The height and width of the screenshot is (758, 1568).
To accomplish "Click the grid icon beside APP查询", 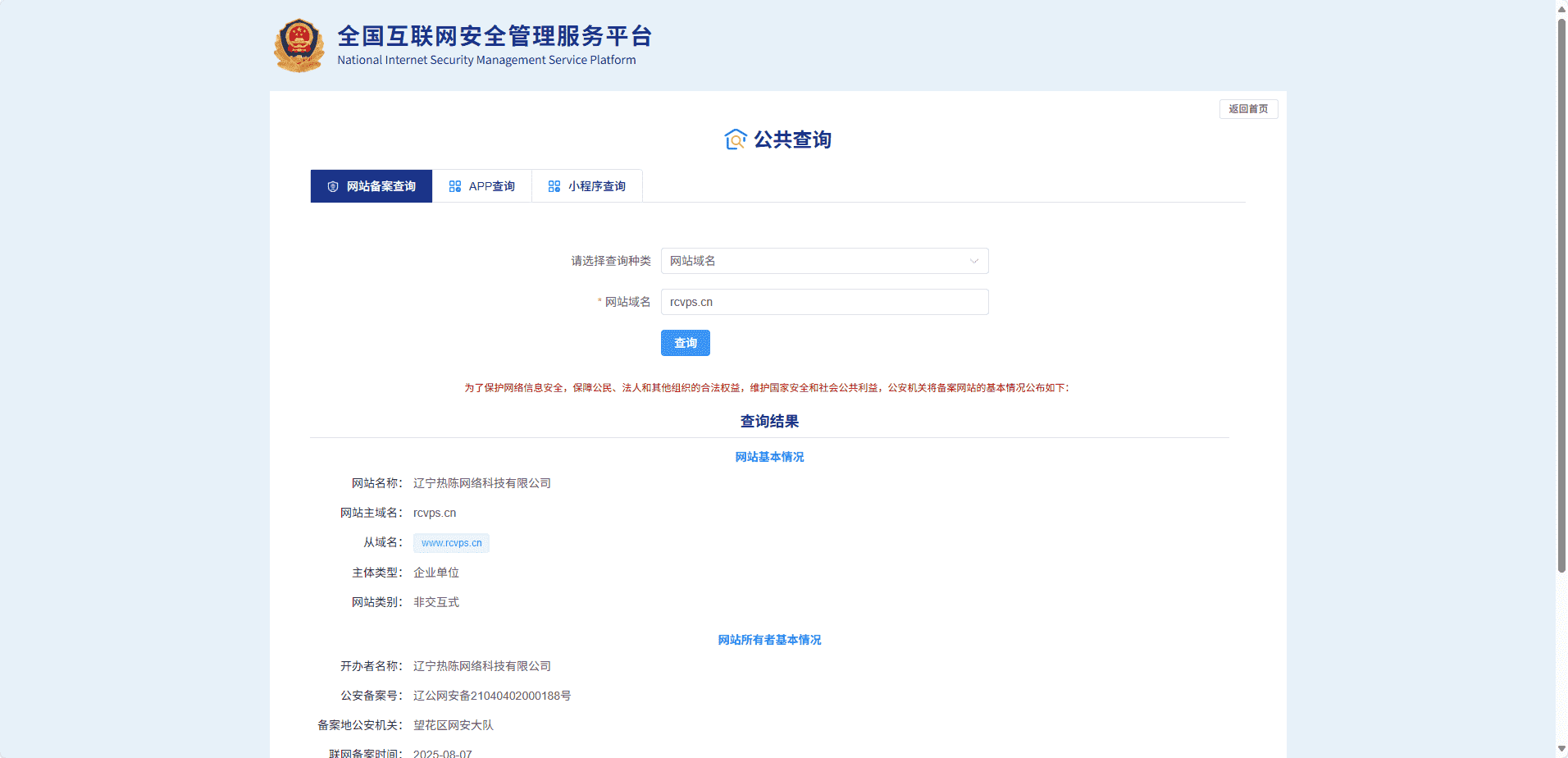I will 454,186.
